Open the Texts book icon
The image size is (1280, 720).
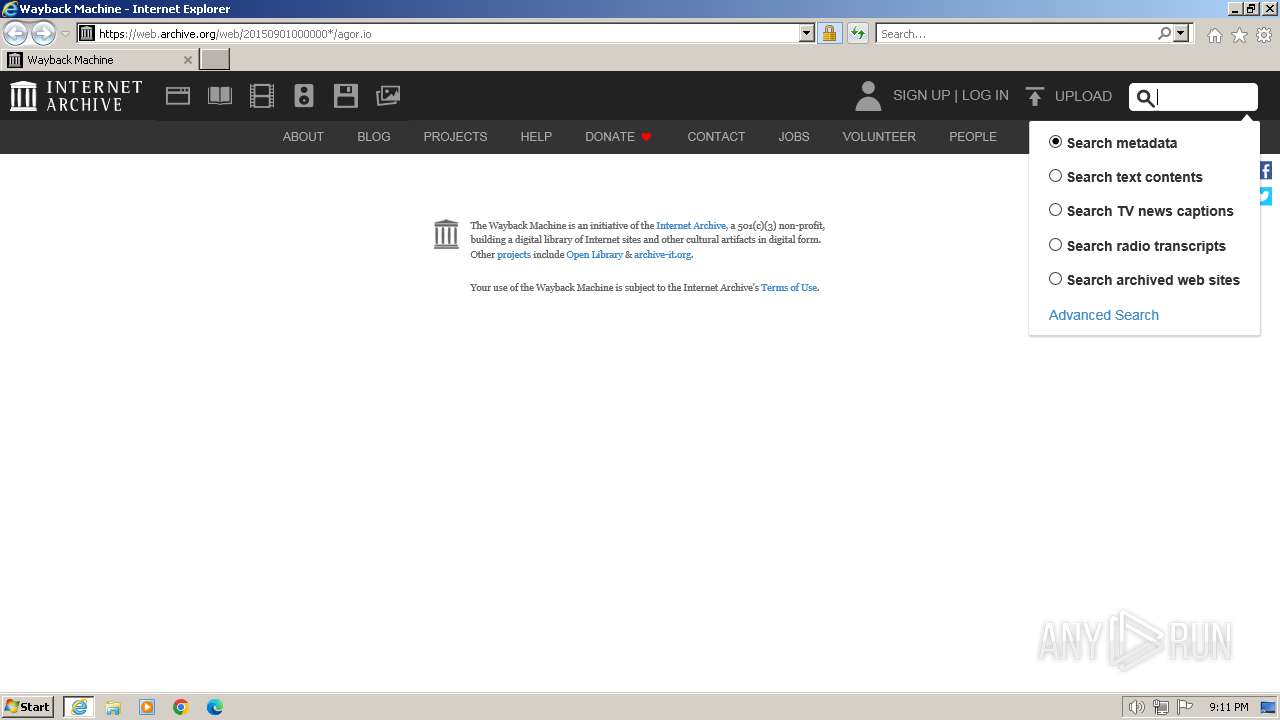pyautogui.click(x=220, y=96)
